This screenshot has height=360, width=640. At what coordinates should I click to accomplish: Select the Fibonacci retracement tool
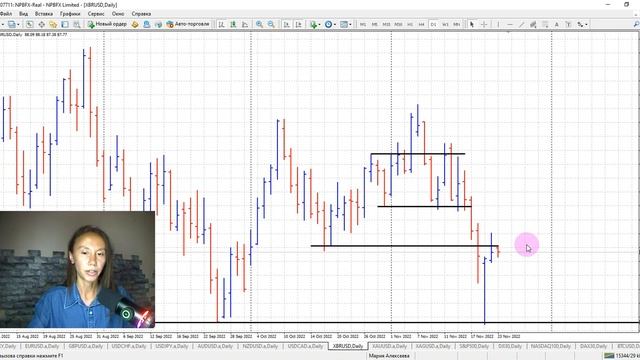point(545,24)
